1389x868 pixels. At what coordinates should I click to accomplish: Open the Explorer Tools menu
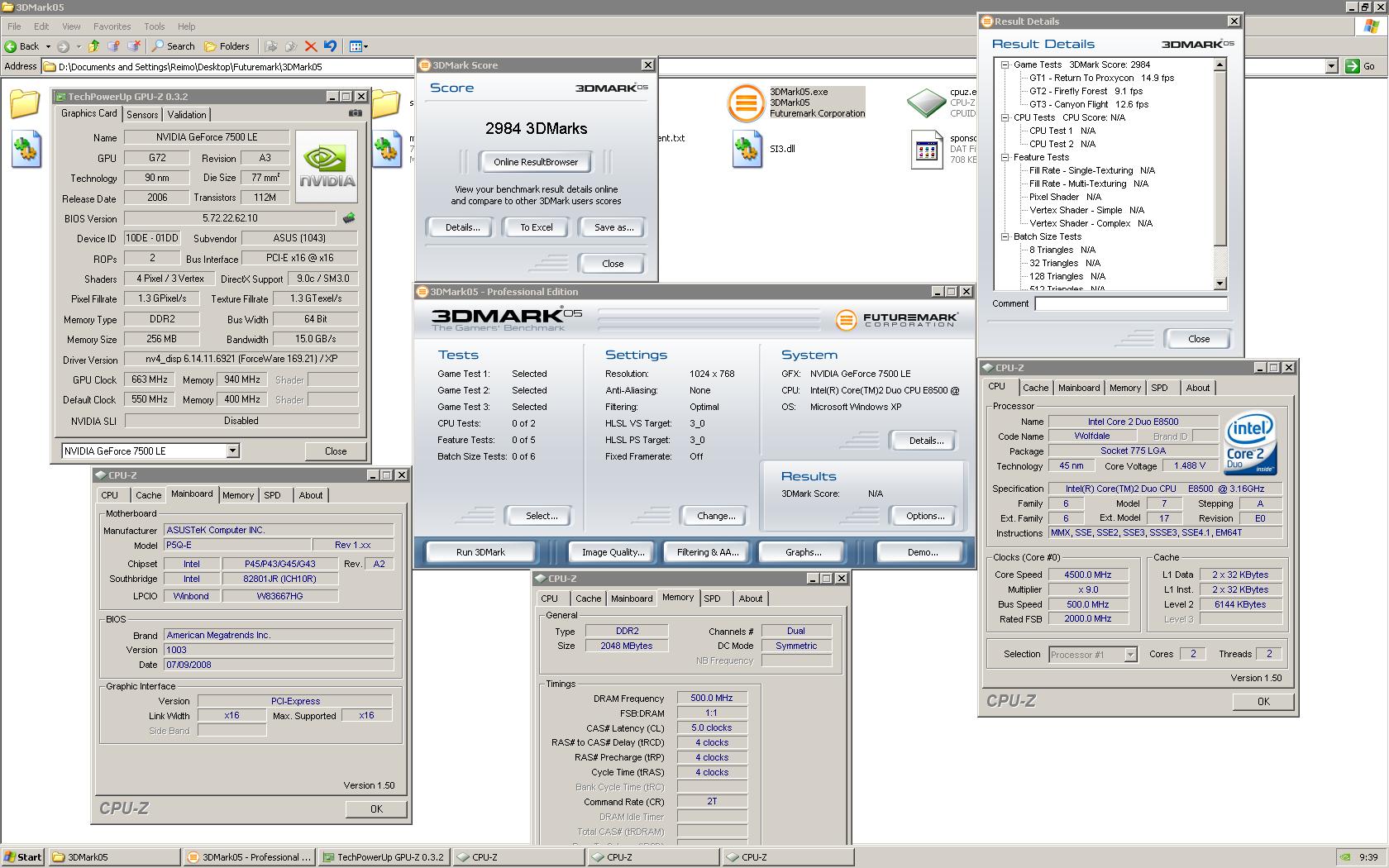[x=154, y=26]
